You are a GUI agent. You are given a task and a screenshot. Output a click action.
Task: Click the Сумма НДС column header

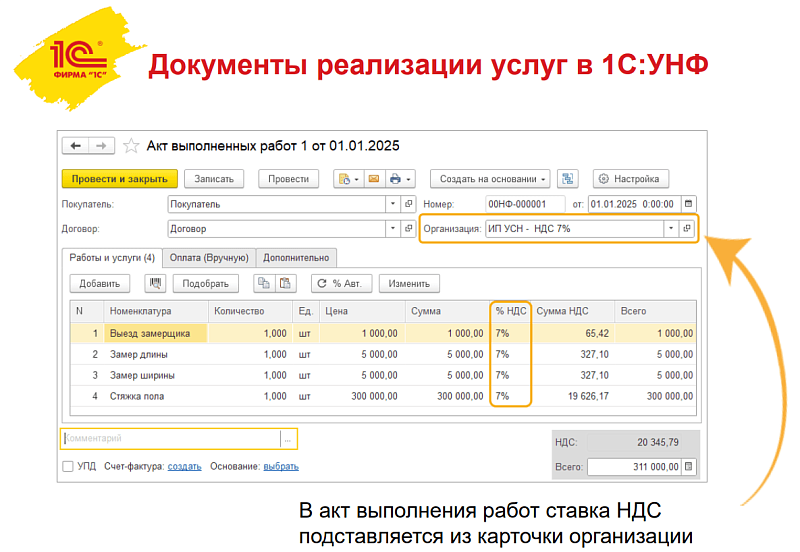tap(573, 311)
